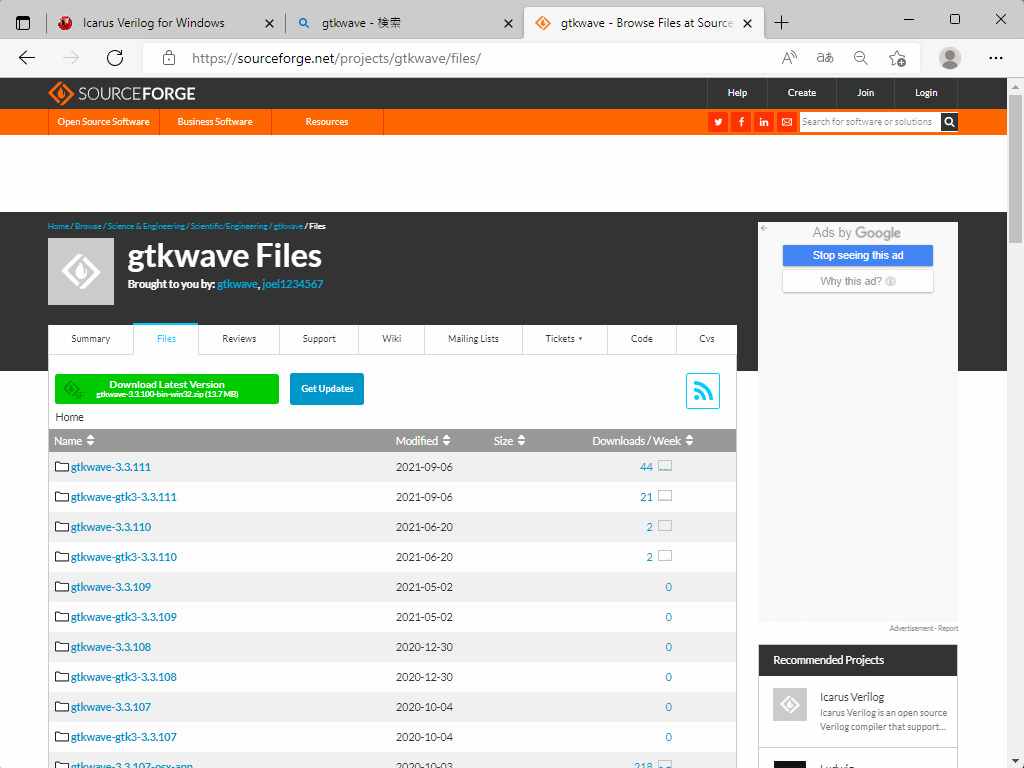Image resolution: width=1024 pixels, height=768 pixels.
Task: Switch to the Mailing Lists tab
Action: tap(473, 339)
